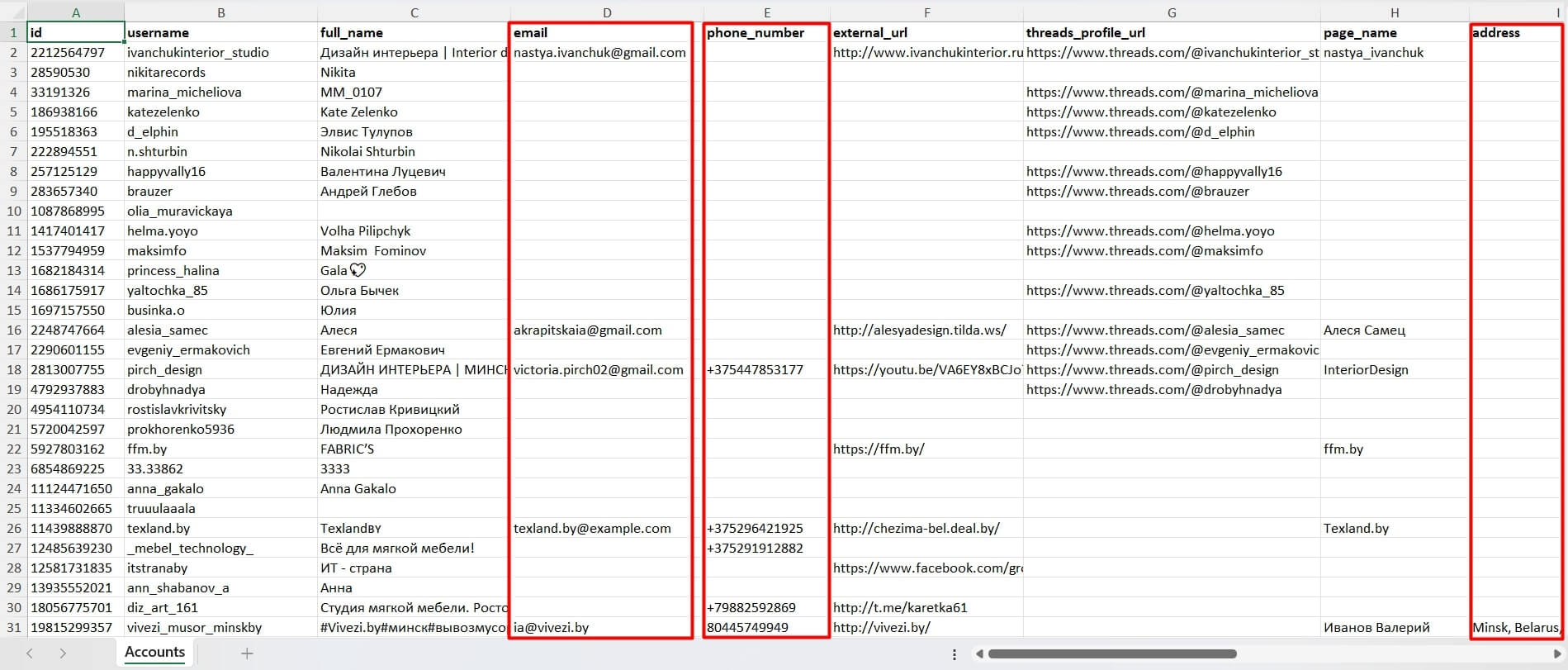1568x670 pixels.
Task: Select username cell nikitarecords
Action: pos(220,72)
